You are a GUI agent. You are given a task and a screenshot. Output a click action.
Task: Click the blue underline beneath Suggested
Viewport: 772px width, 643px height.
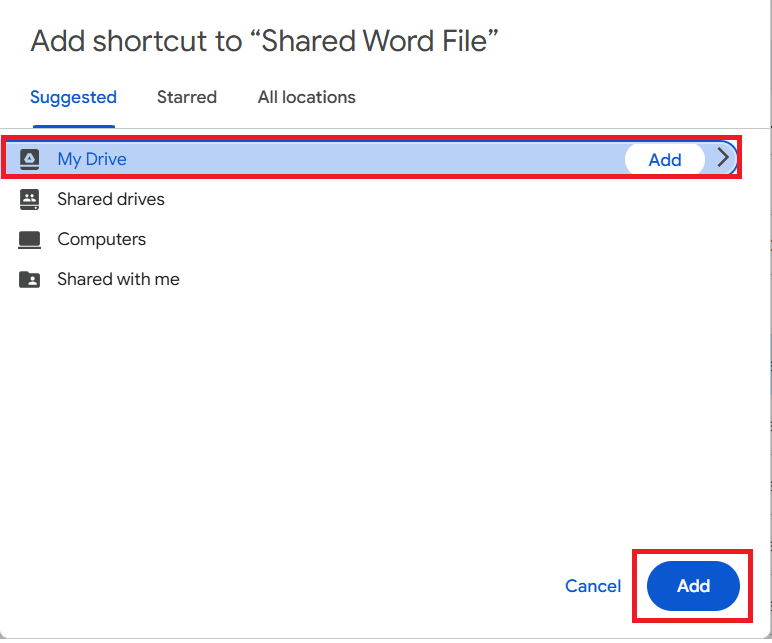click(73, 126)
